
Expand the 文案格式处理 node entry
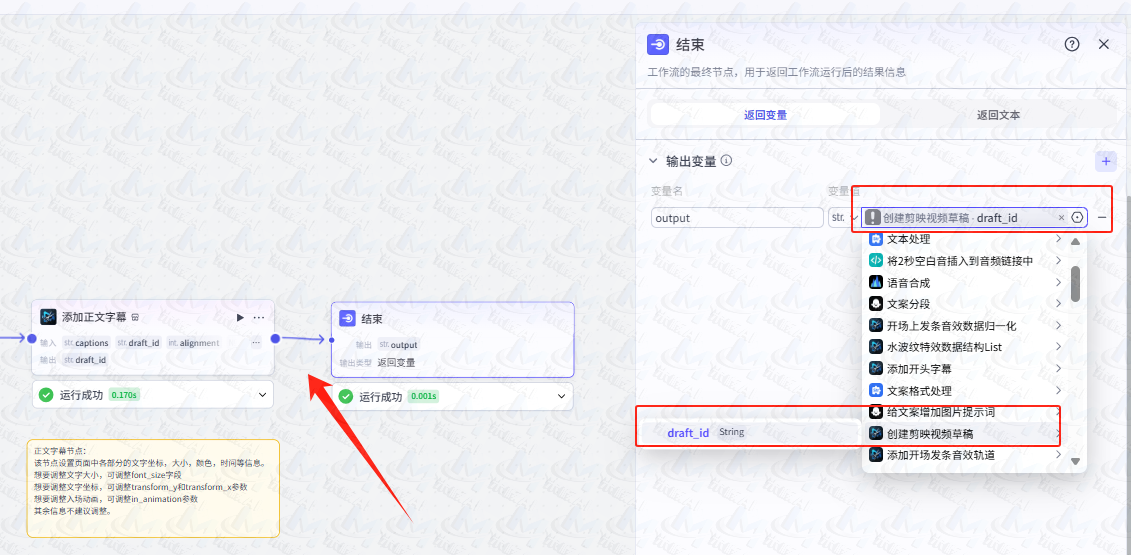point(1058,390)
